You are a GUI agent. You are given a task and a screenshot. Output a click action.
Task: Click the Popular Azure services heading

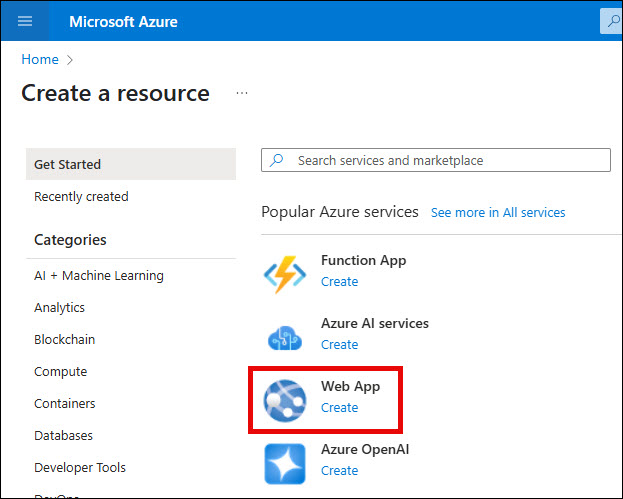tap(340, 212)
